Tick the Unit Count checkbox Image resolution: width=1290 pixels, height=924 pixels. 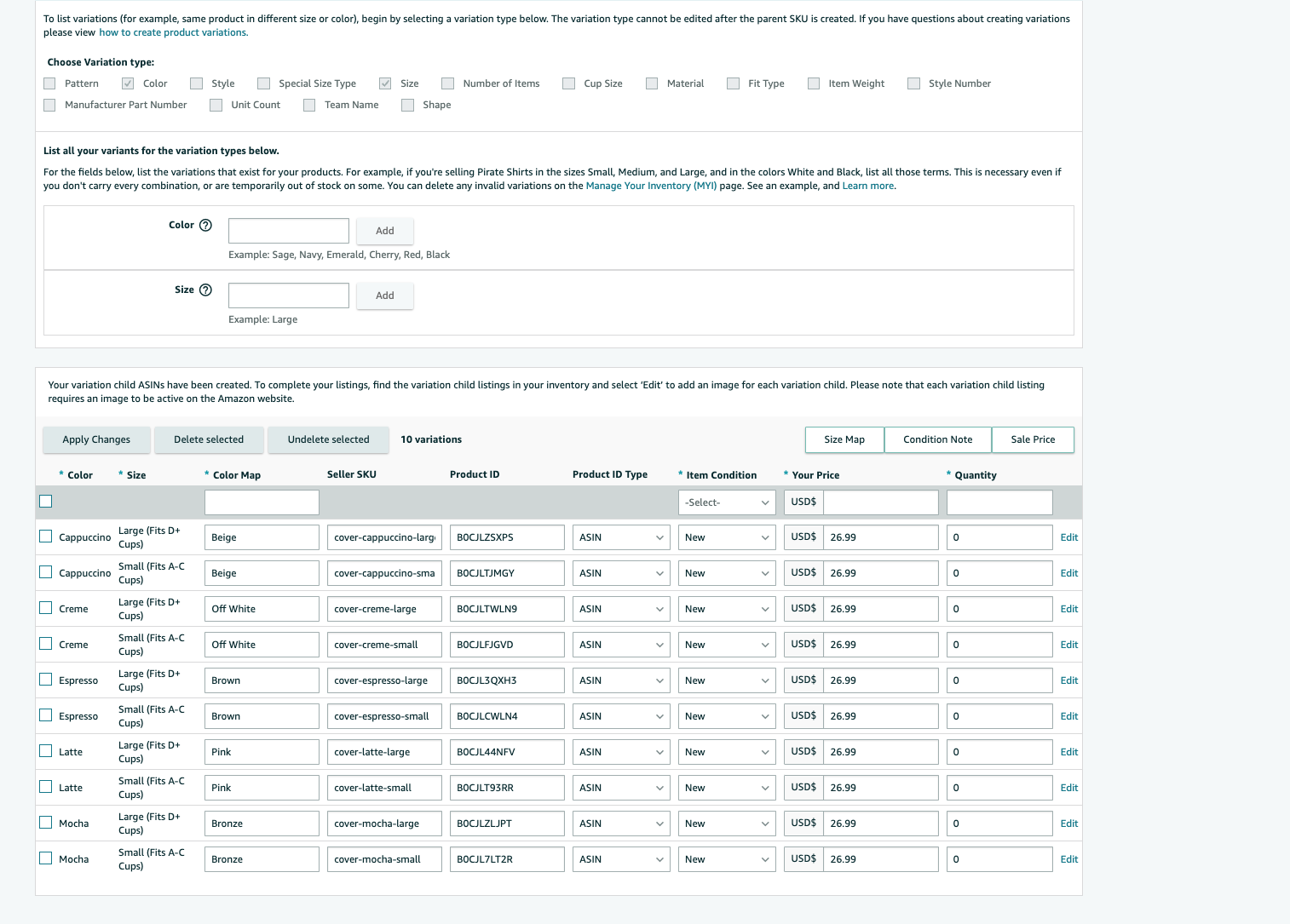point(216,105)
